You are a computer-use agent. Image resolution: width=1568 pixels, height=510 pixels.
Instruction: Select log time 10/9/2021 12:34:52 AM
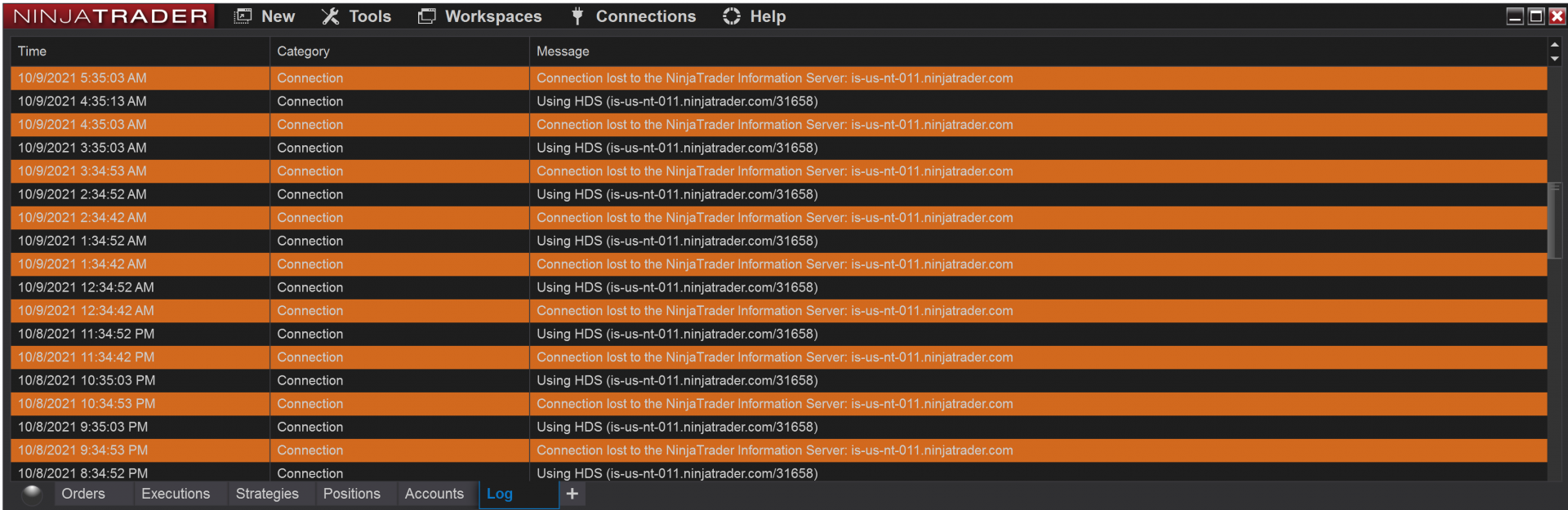(x=86, y=287)
